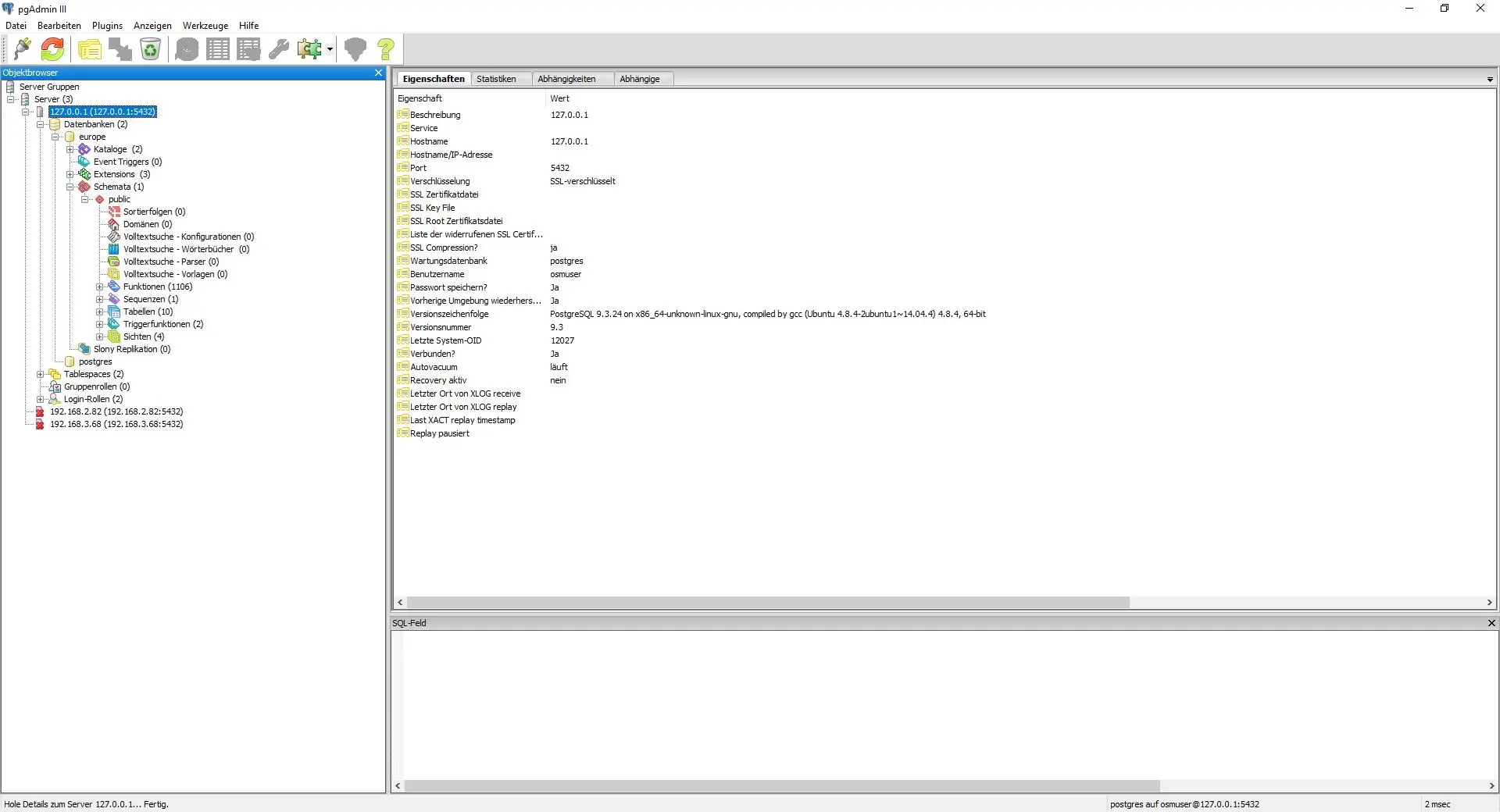This screenshot has width=1500, height=812.
Task: Click the wrench maintenance toolbar icon
Action: tap(279, 49)
